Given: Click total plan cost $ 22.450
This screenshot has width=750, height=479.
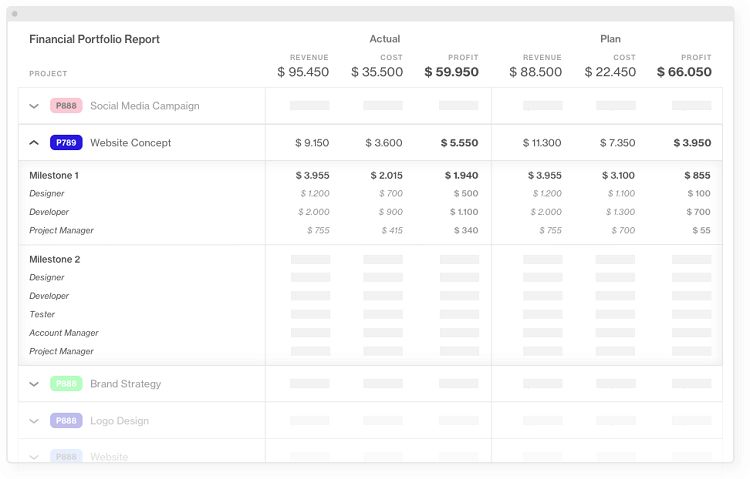Looking at the screenshot, I should (x=610, y=72).
